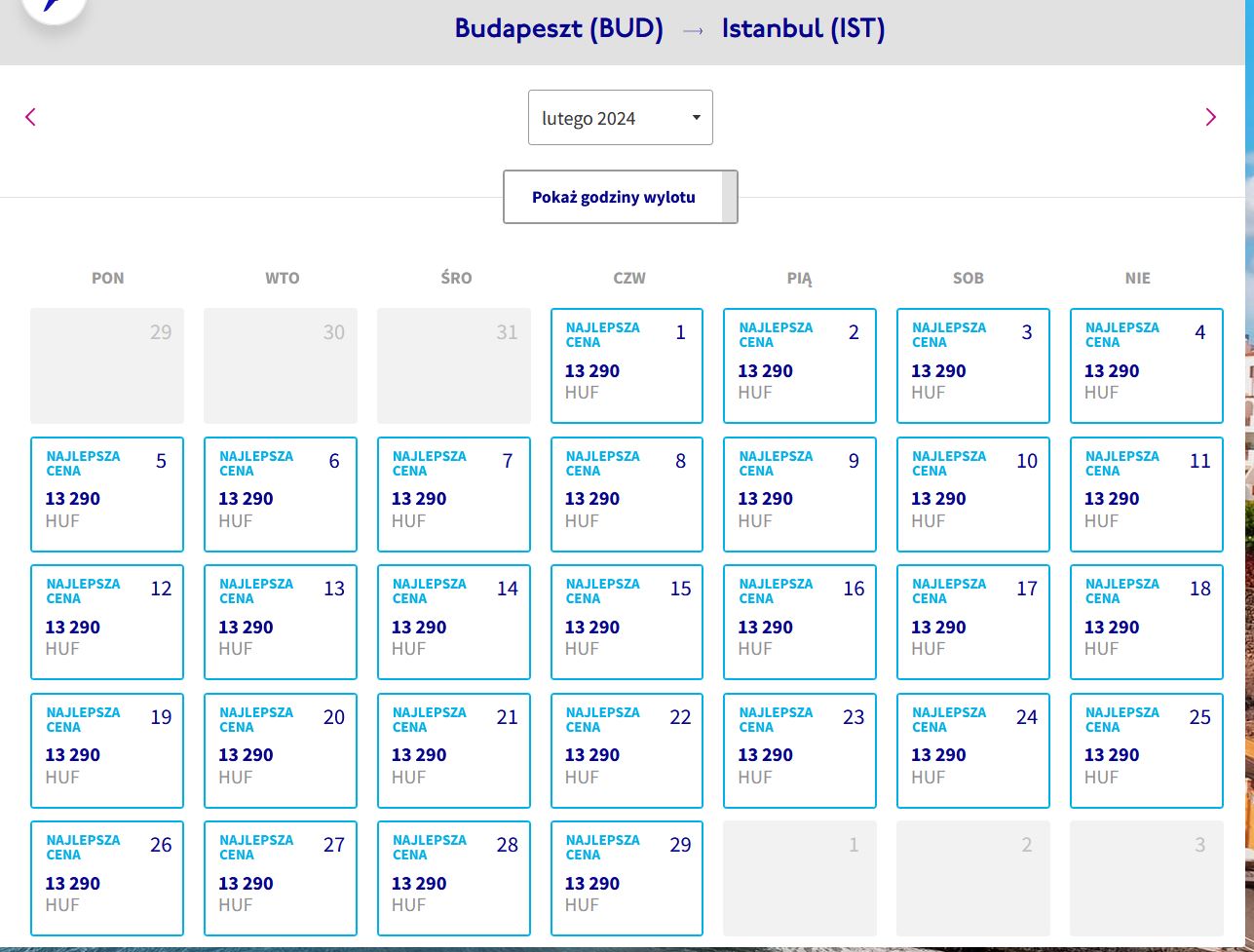Choose the fare for day 18
The width and height of the screenshot is (1254, 952).
[1147, 622]
